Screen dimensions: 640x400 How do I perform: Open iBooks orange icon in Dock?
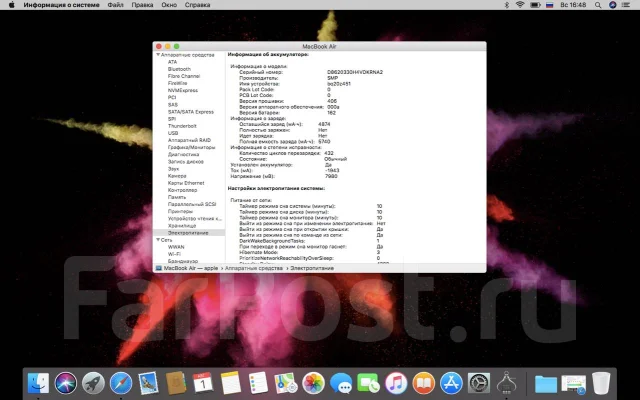tap(424, 384)
